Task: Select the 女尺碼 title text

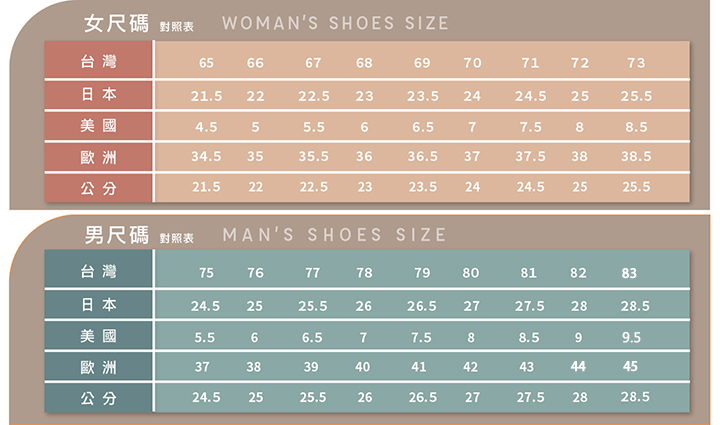Action: click(116, 22)
